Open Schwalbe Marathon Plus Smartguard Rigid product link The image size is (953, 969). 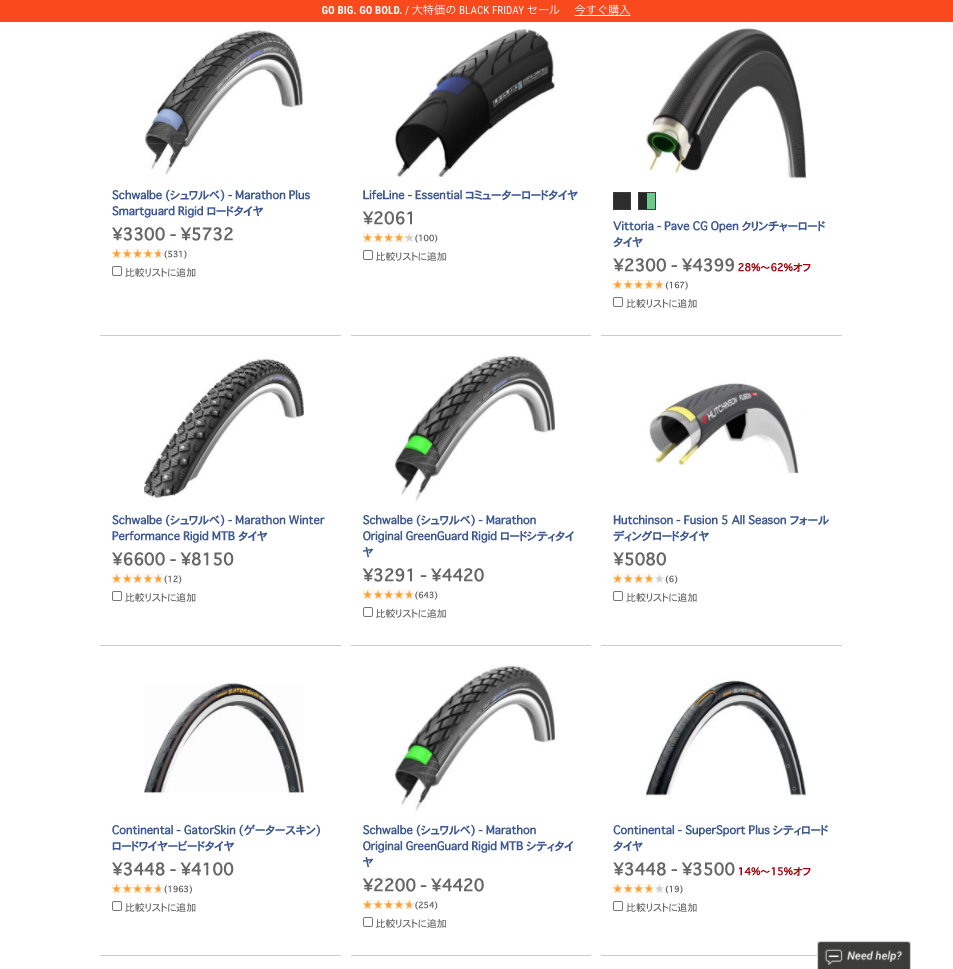click(x=211, y=203)
